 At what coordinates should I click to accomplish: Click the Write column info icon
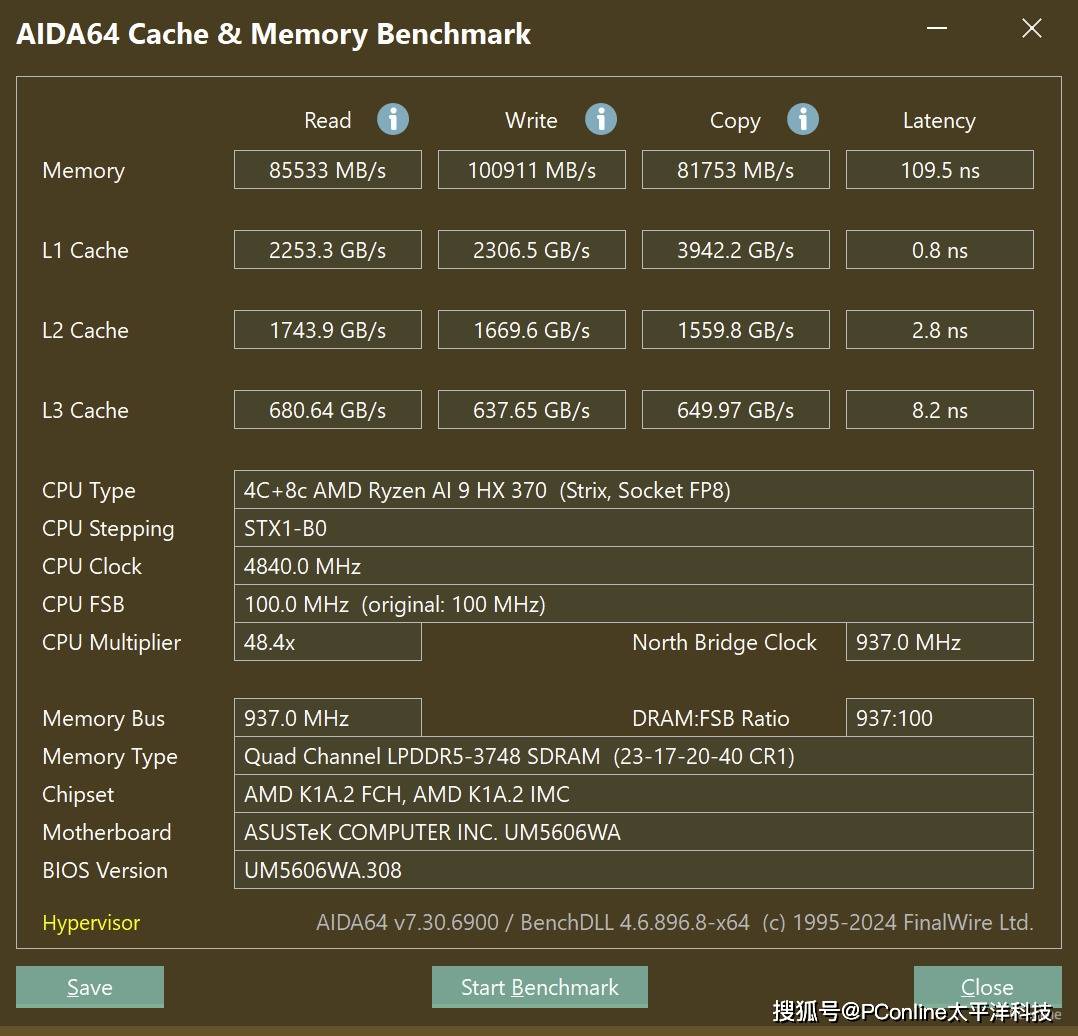[600, 120]
